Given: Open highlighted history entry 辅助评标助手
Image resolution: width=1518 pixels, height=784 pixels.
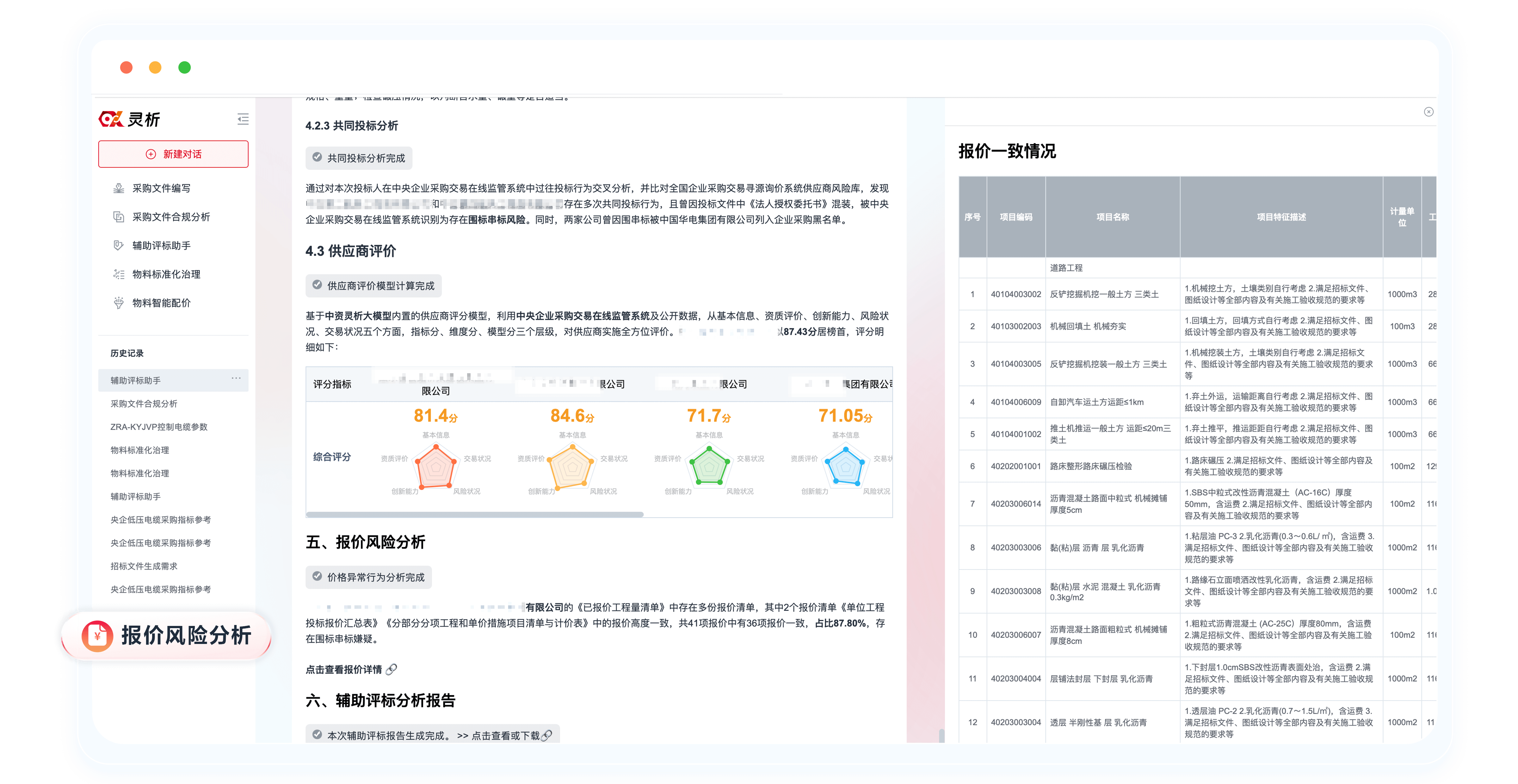Looking at the screenshot, I should [x=173, y=381].
